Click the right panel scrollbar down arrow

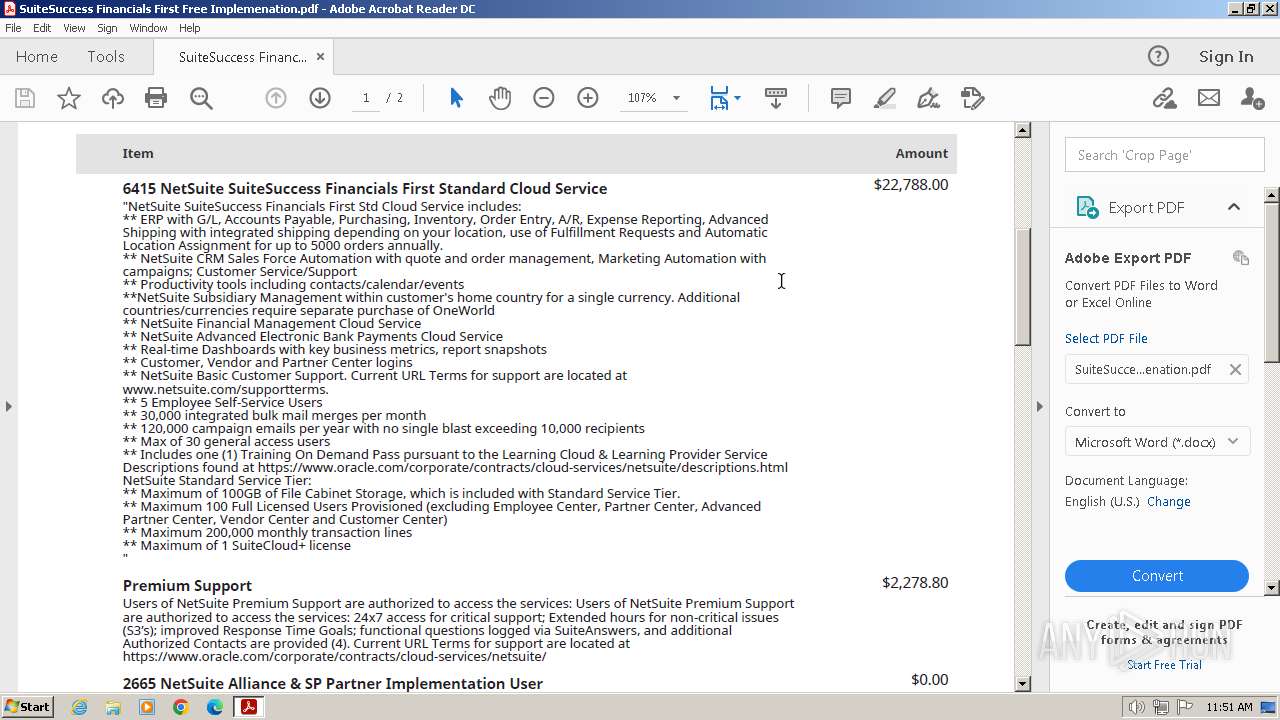(1272, 588)
